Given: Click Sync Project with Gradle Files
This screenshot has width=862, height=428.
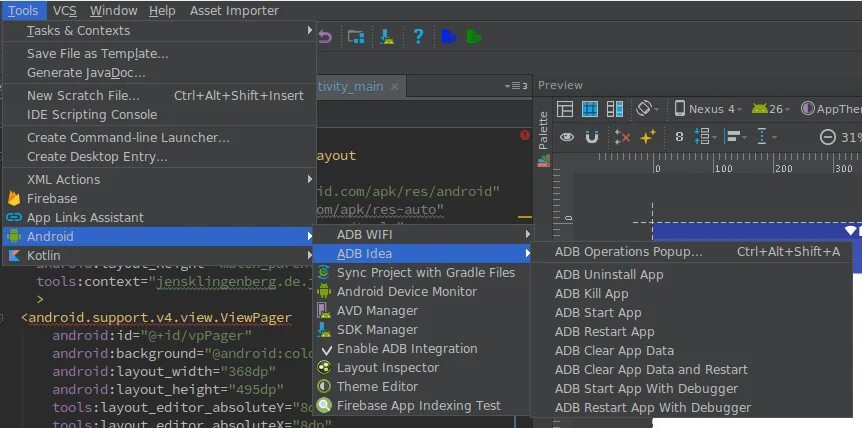Looking at the screenshot, I should pyautogui.click(x=422, y=273).
